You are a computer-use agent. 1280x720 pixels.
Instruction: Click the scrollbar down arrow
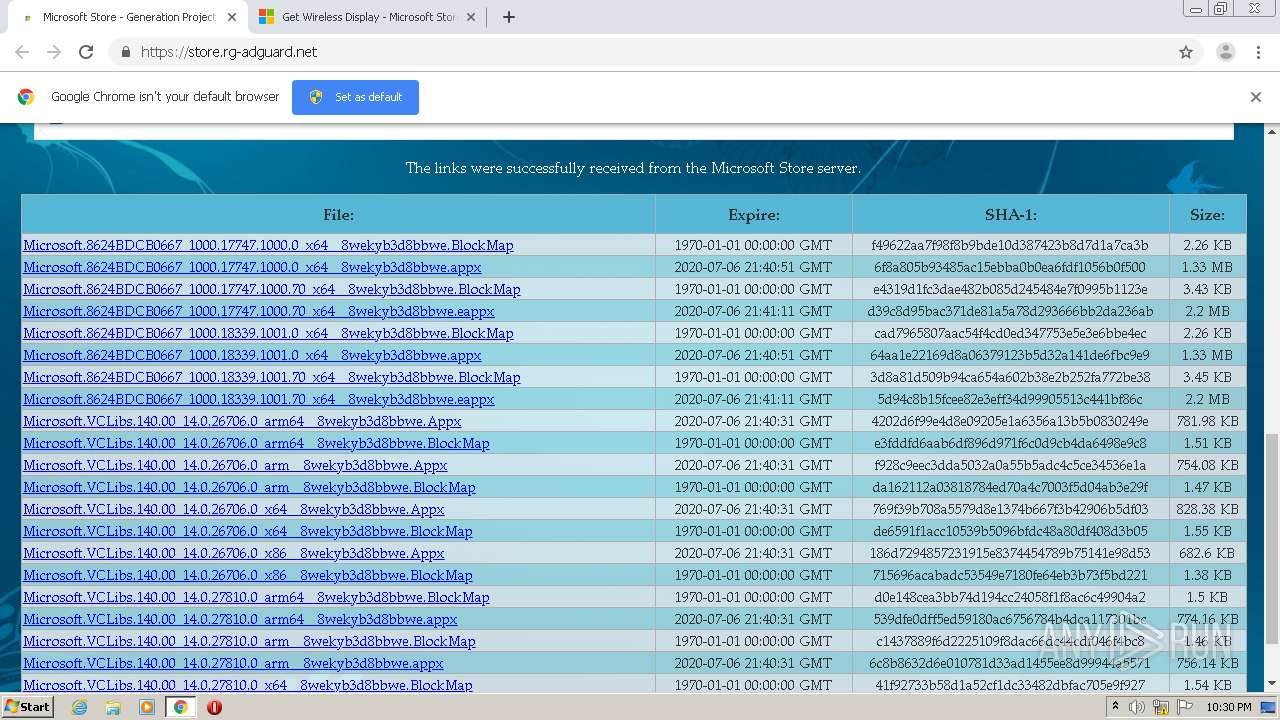pos(1272,684)
